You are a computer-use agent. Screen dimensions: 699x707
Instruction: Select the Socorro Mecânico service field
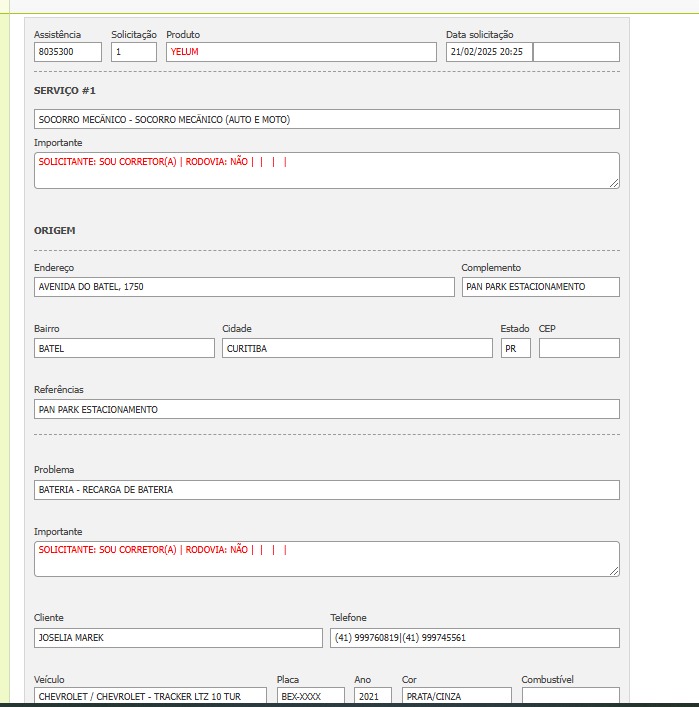326,119
